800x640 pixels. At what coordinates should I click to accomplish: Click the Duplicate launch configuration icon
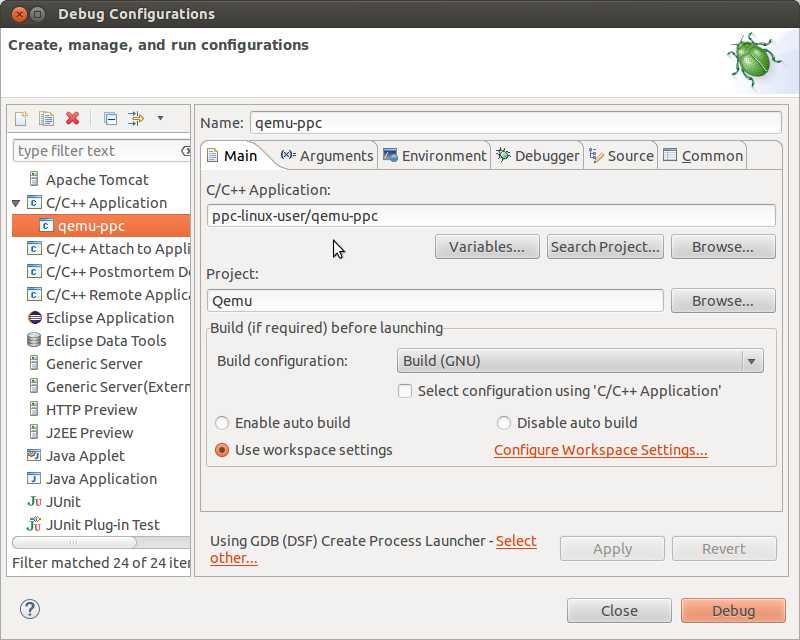46,119
